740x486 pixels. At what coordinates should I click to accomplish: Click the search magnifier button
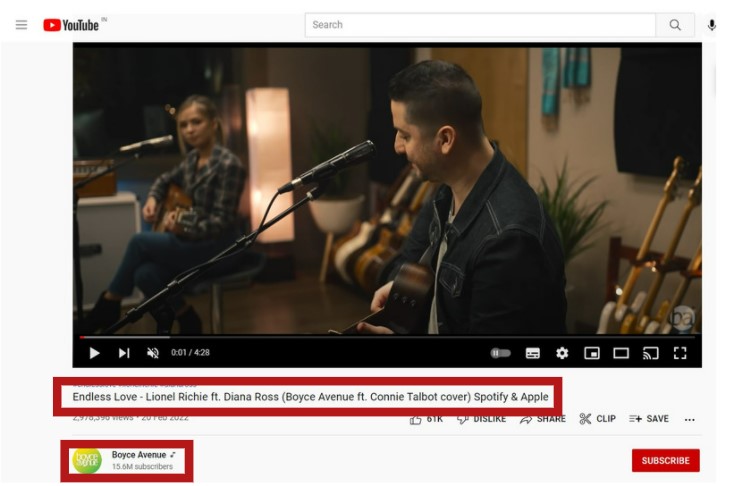click(675, 25)
